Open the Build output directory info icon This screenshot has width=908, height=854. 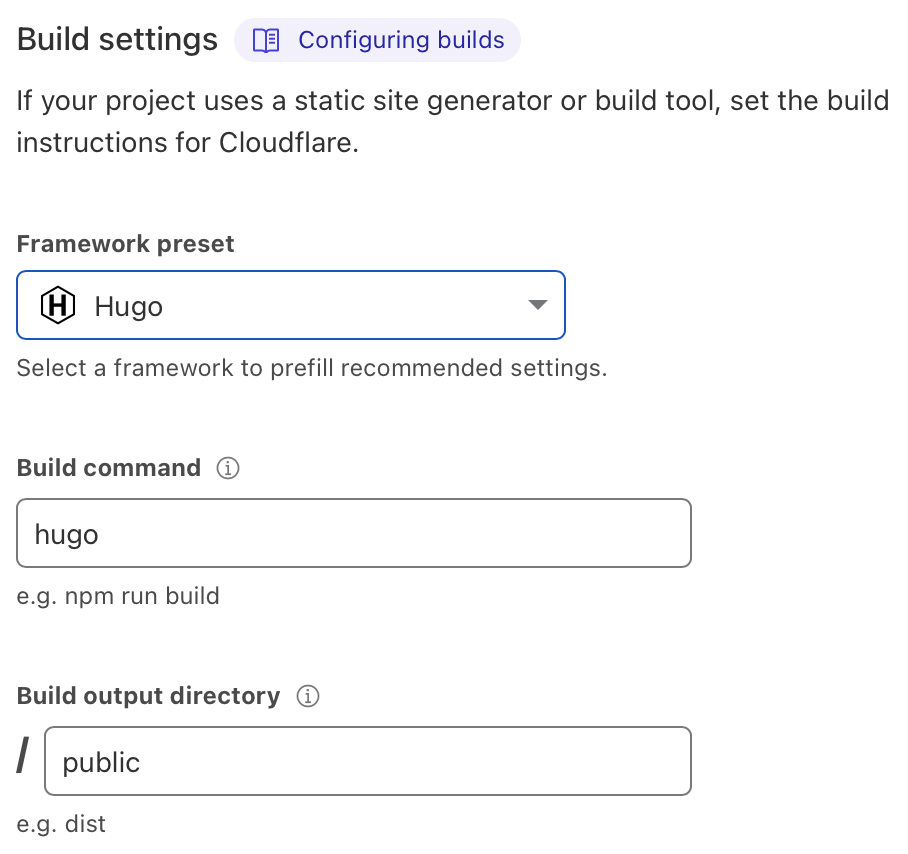click(x=307, y=696)
